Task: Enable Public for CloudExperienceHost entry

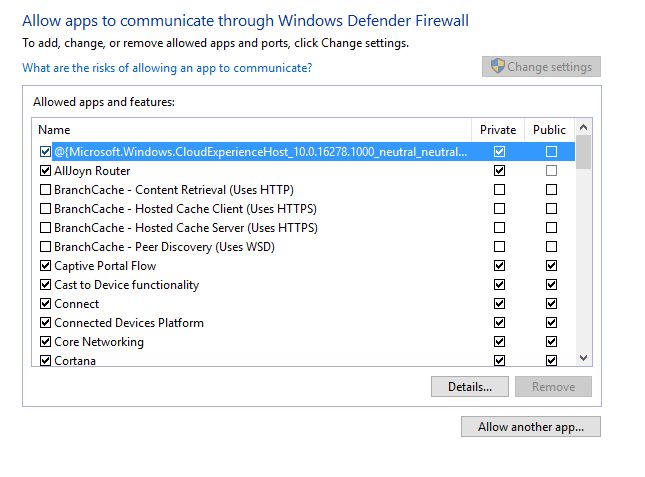Action: tap(551, 152)
